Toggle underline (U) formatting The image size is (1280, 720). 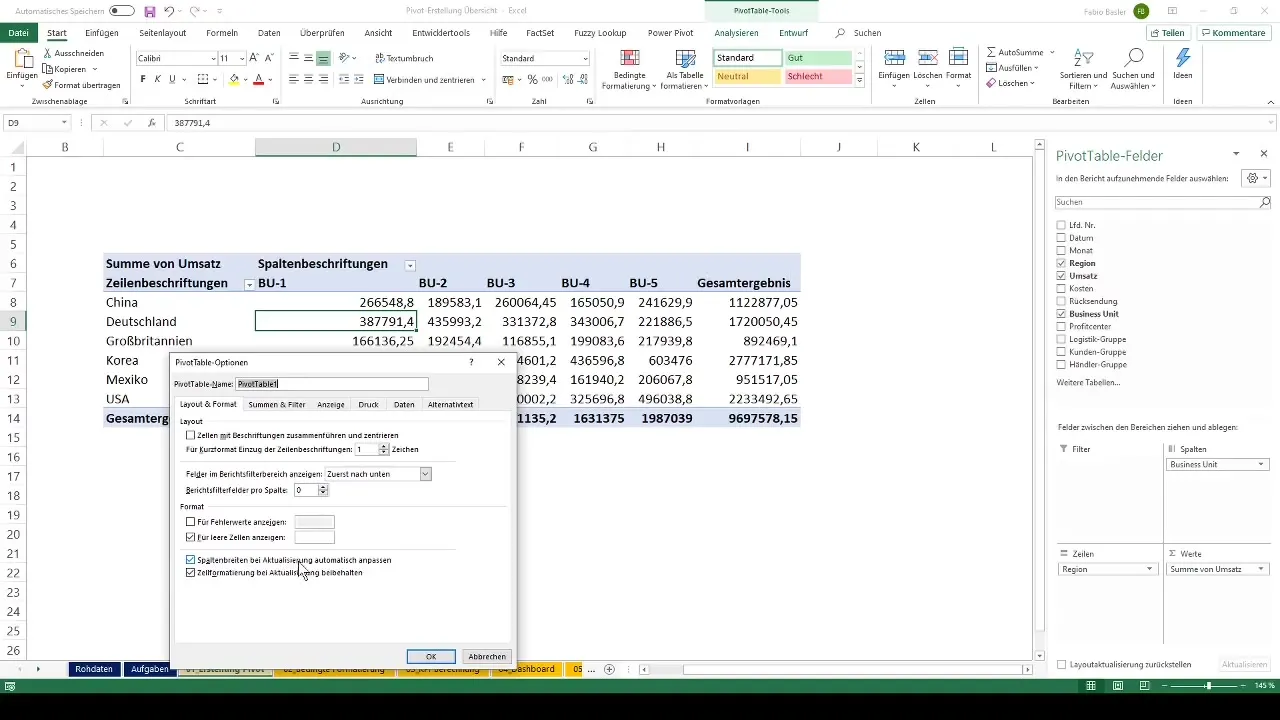172,79
